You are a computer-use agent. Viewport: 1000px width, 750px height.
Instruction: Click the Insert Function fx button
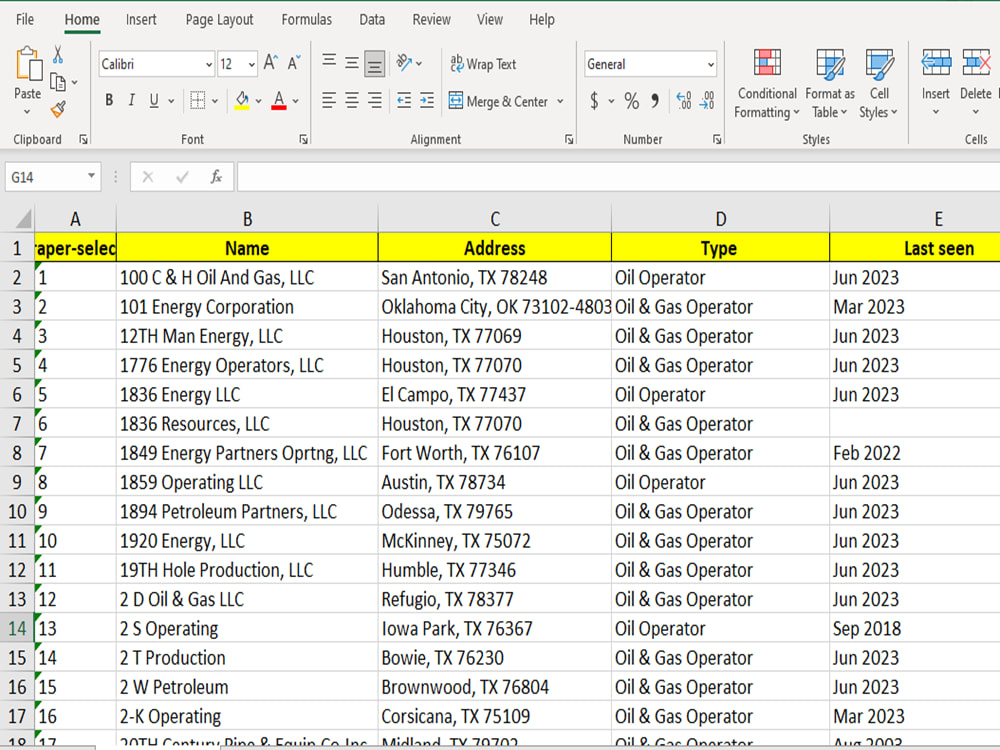click(216, 177)
